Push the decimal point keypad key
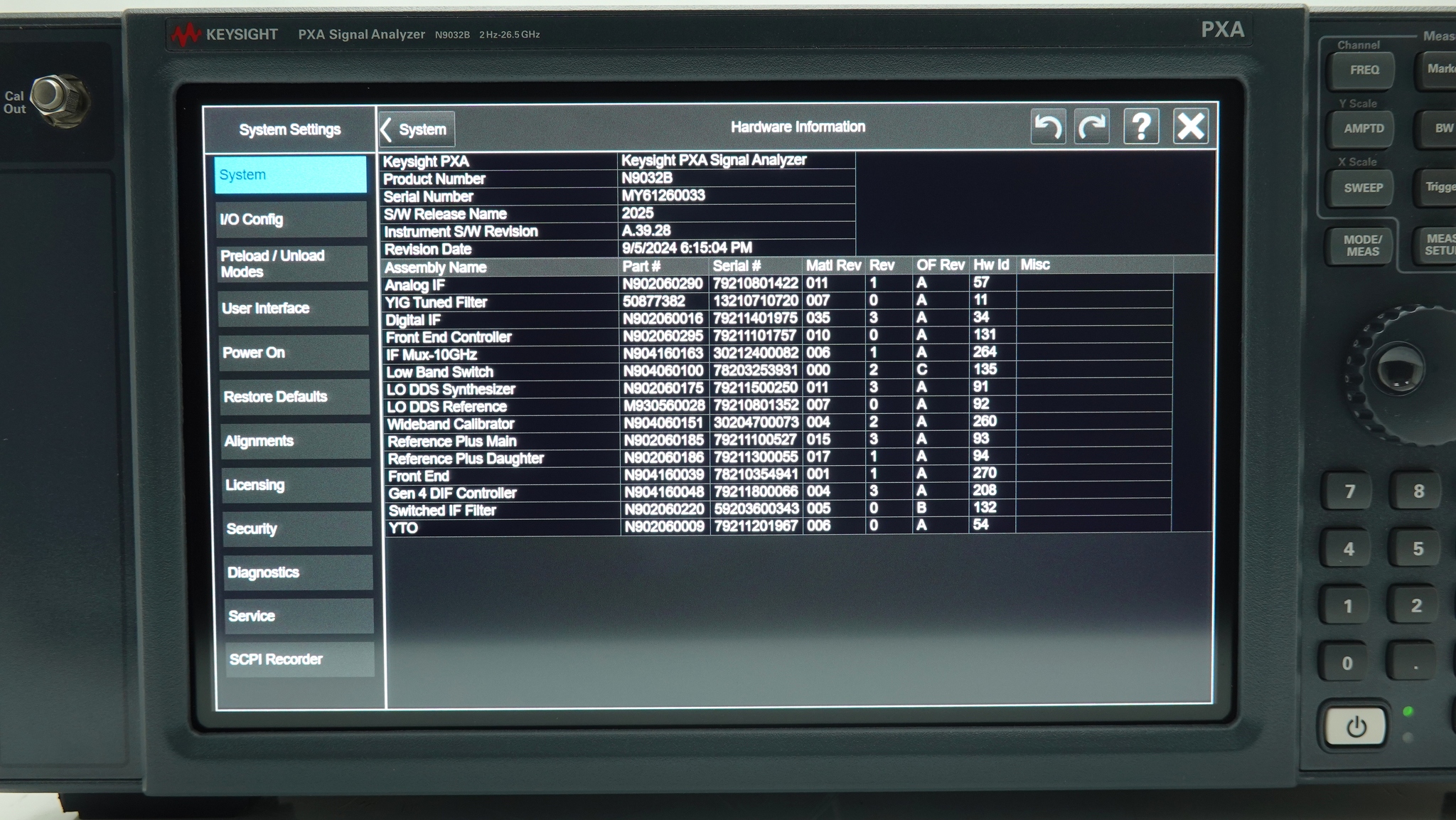 pyautogui.click(x=1415, y=664)
